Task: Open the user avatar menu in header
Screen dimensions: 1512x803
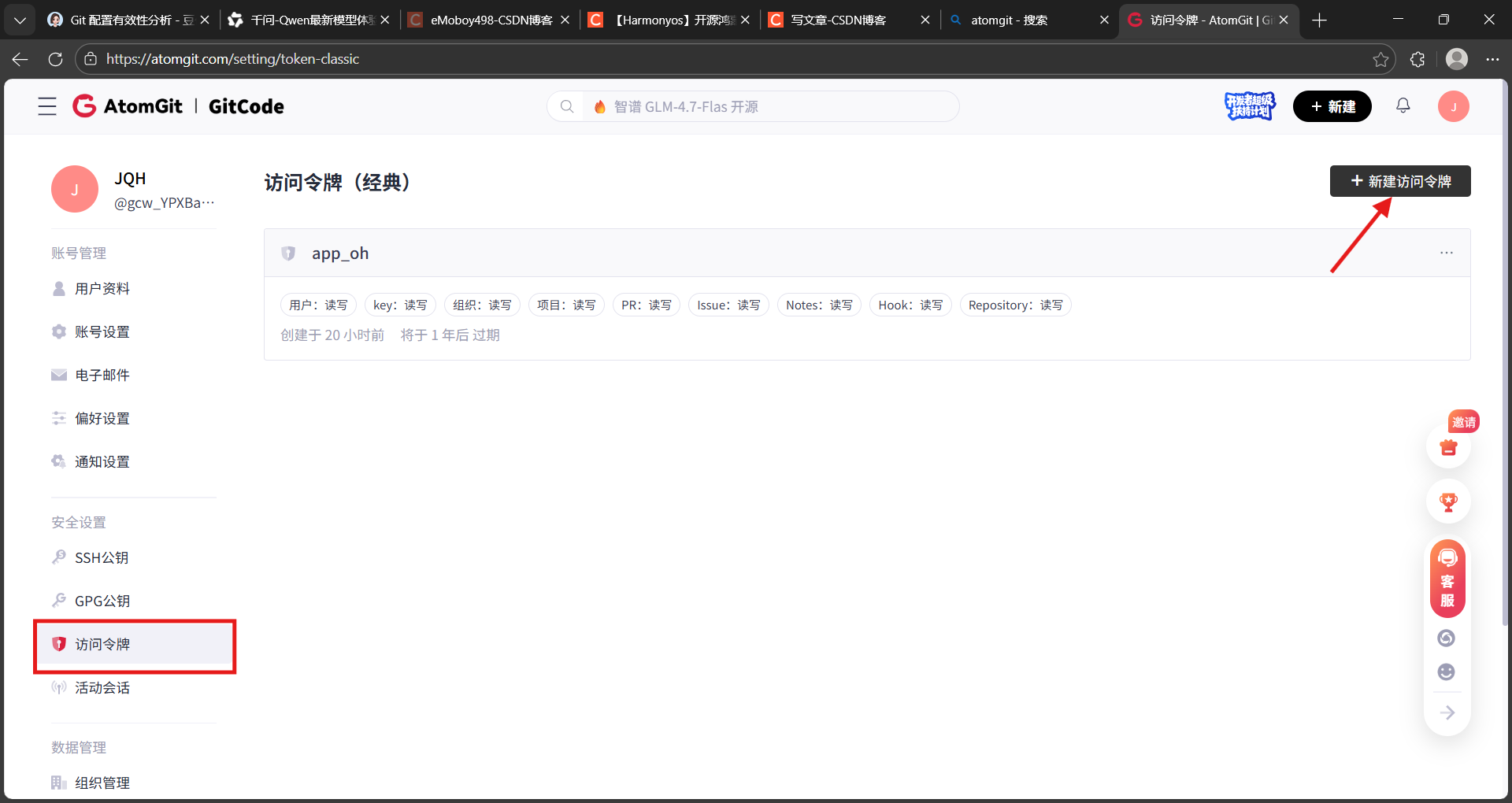Action: (x=1454, y=106)
